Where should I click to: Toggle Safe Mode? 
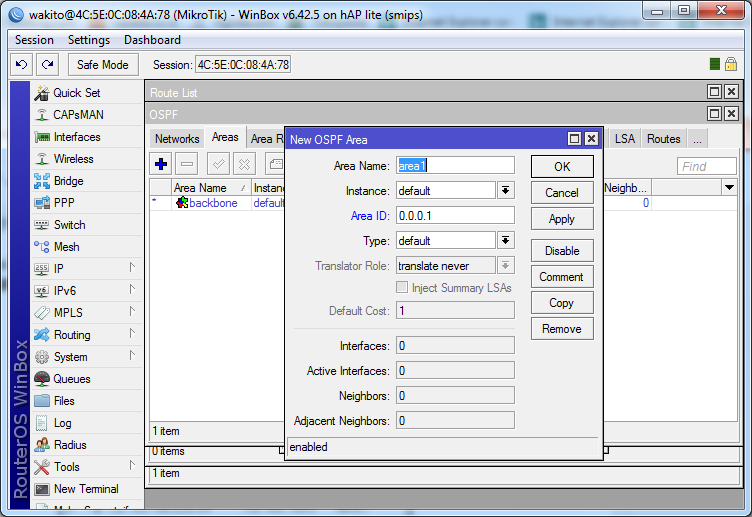[103, 65]
